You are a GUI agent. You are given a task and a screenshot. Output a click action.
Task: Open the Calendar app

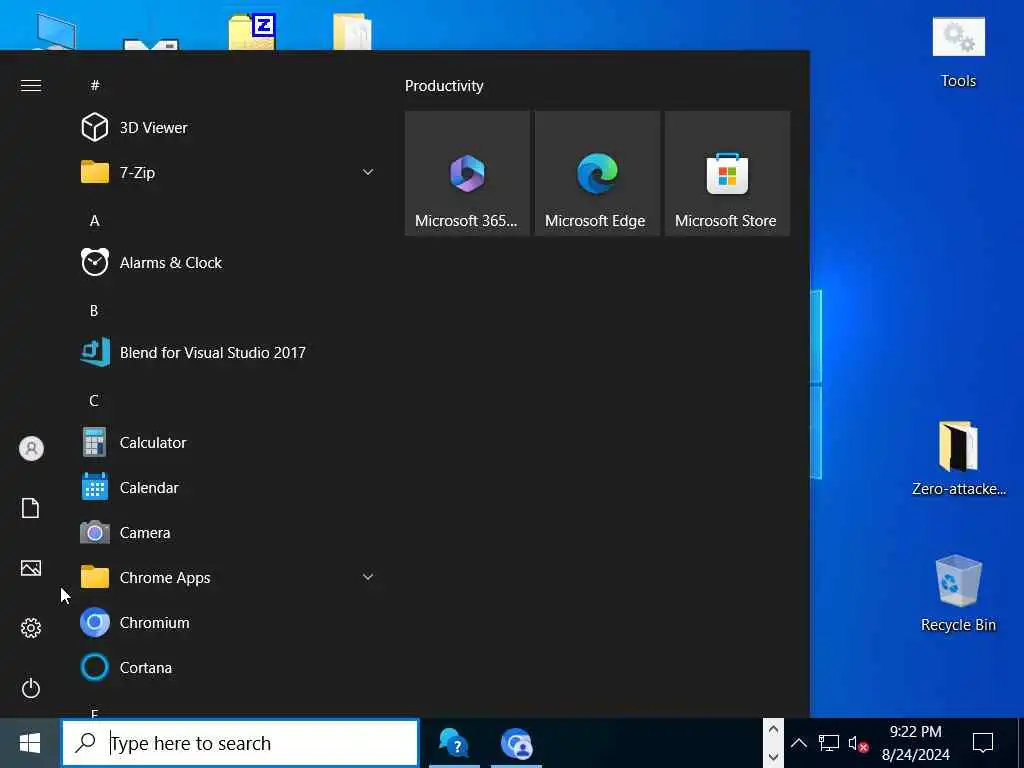(227, 488)
